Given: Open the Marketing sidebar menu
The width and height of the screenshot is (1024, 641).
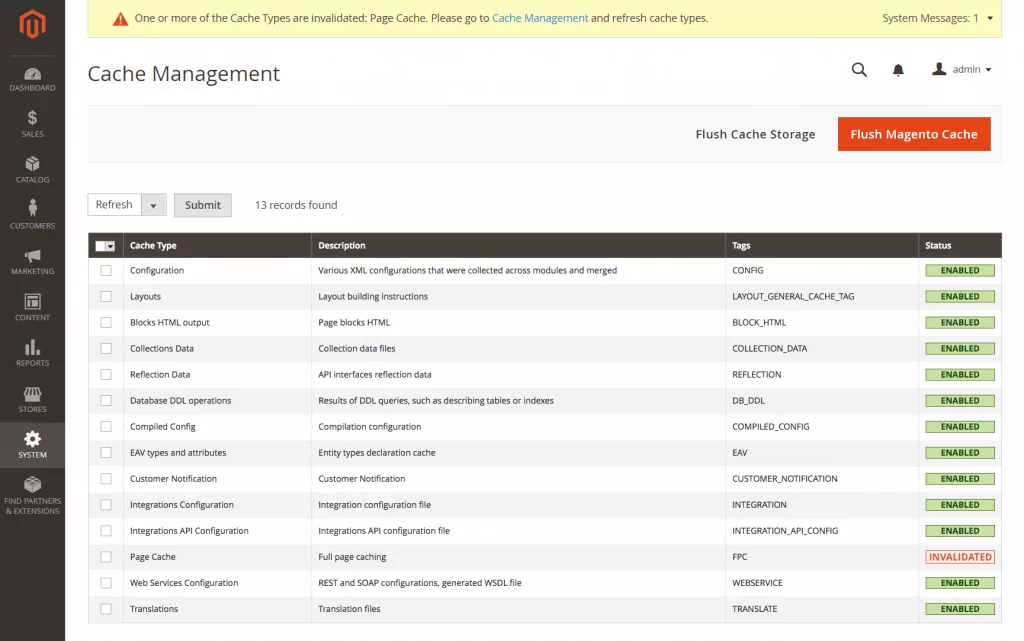Looking at the screenshot, I should click(x=32, y=263).
